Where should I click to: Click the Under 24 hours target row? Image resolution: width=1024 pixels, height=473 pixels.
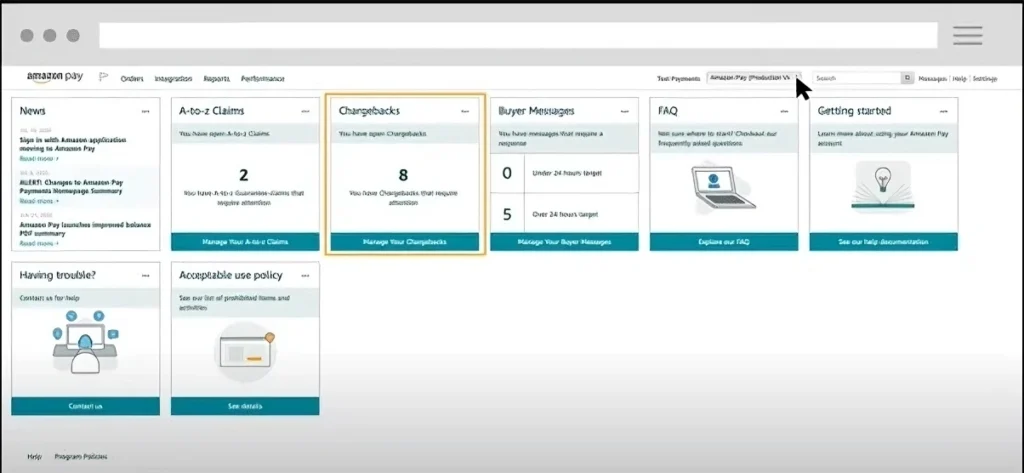[x=564, y=173]
